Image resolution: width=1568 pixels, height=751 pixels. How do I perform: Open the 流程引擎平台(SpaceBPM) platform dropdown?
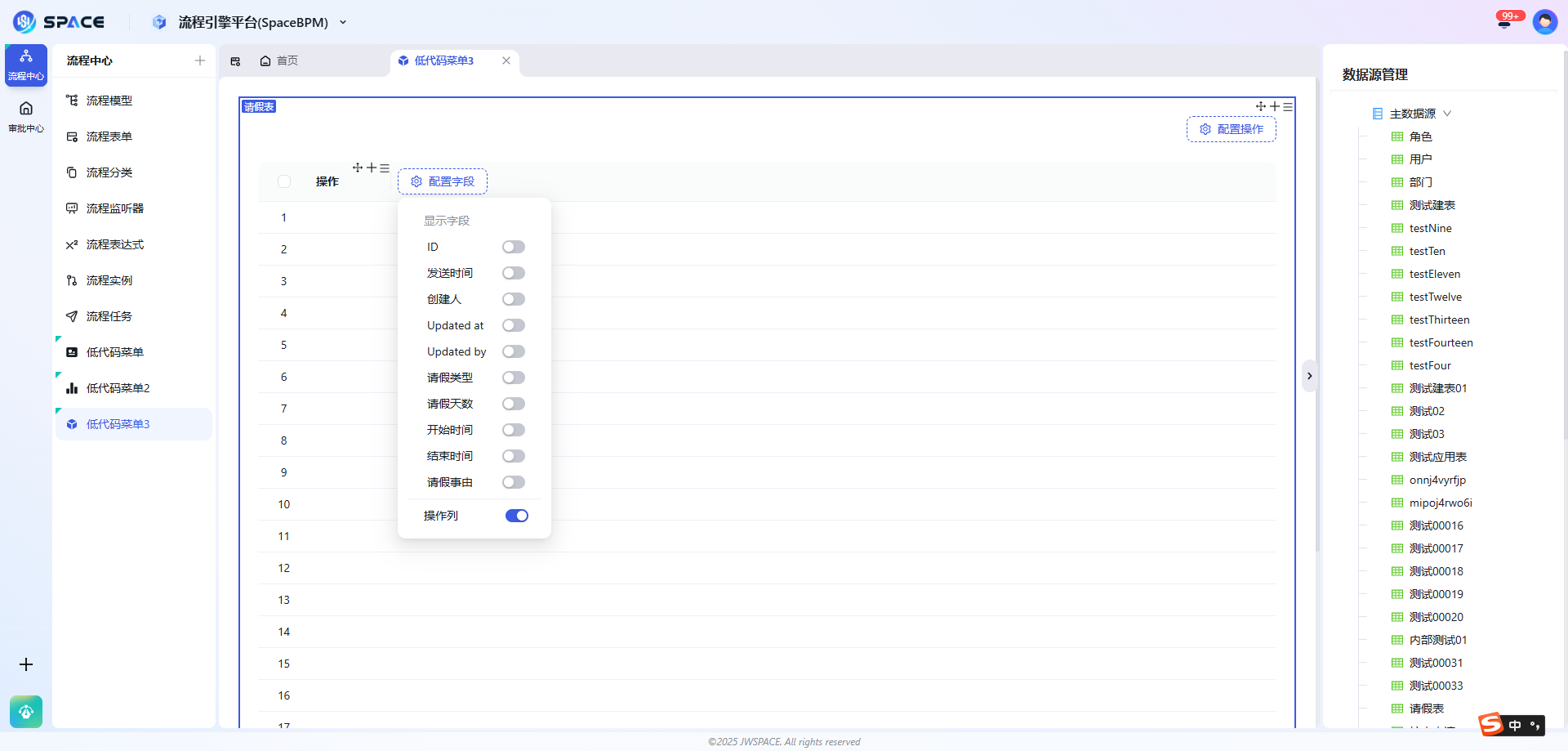coord(343,23)
